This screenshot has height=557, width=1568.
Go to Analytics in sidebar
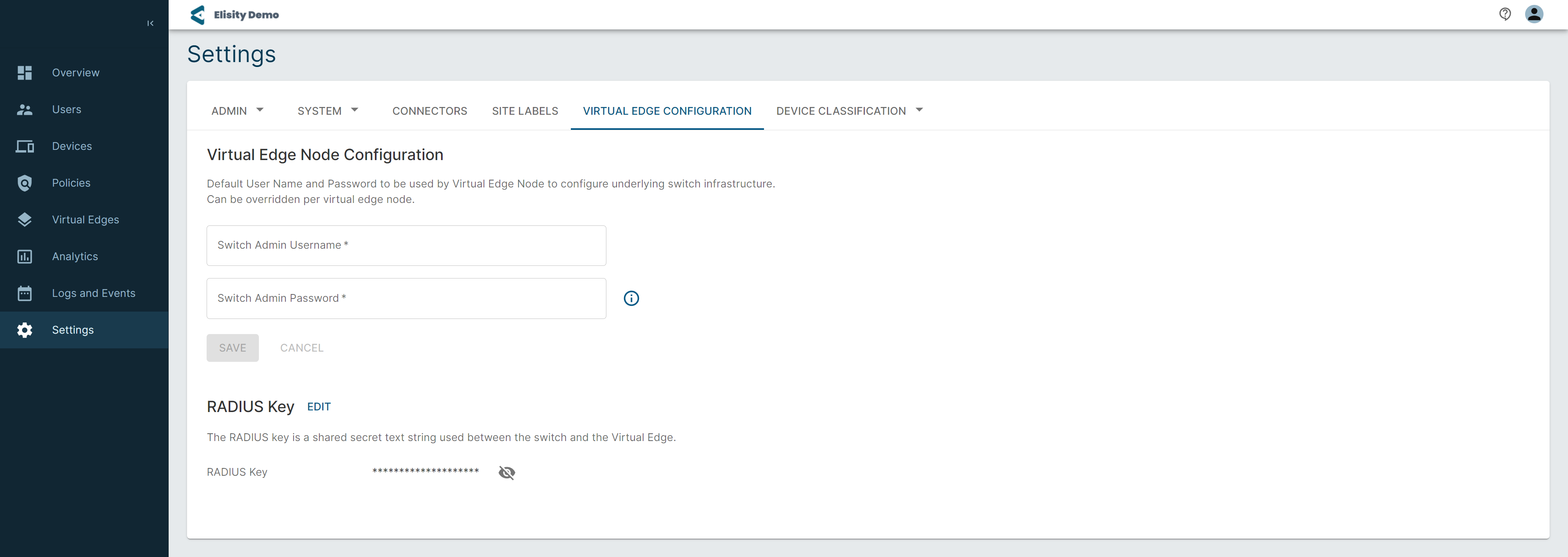(75, 256)
